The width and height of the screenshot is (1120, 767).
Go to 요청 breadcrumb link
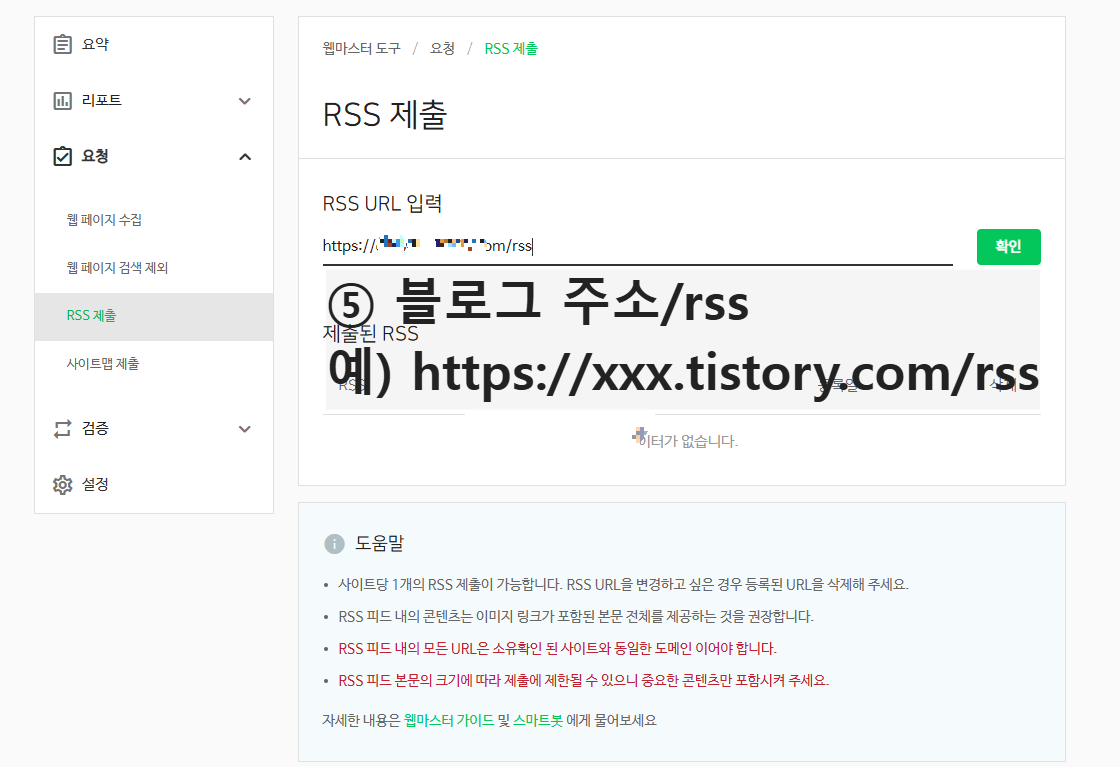(x=442, y=49)
